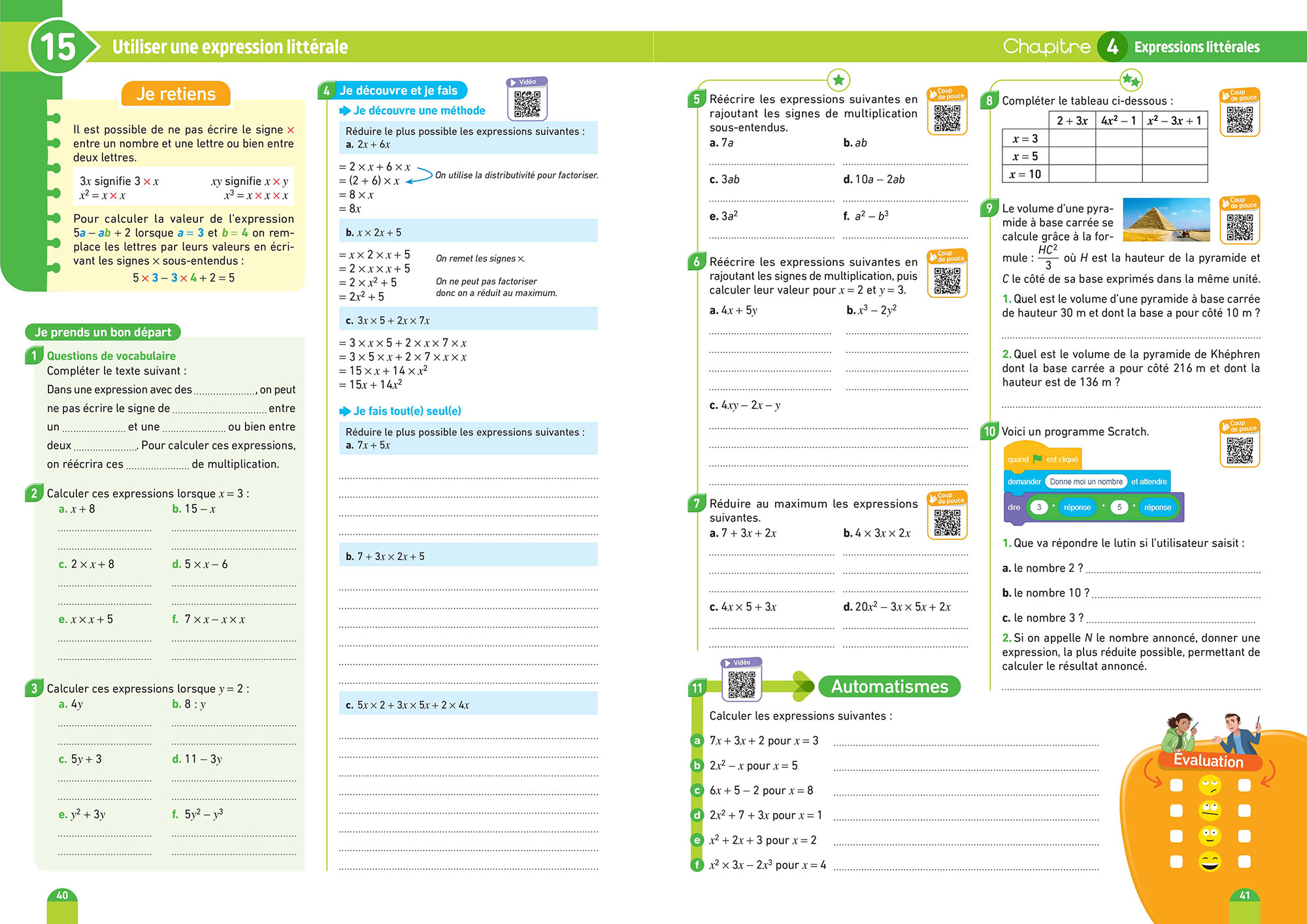Image resolution: width=1307 pixels, height=924 pixels.
Task: Click the purple 'dire' Scratch block label
Action: 1014,507
